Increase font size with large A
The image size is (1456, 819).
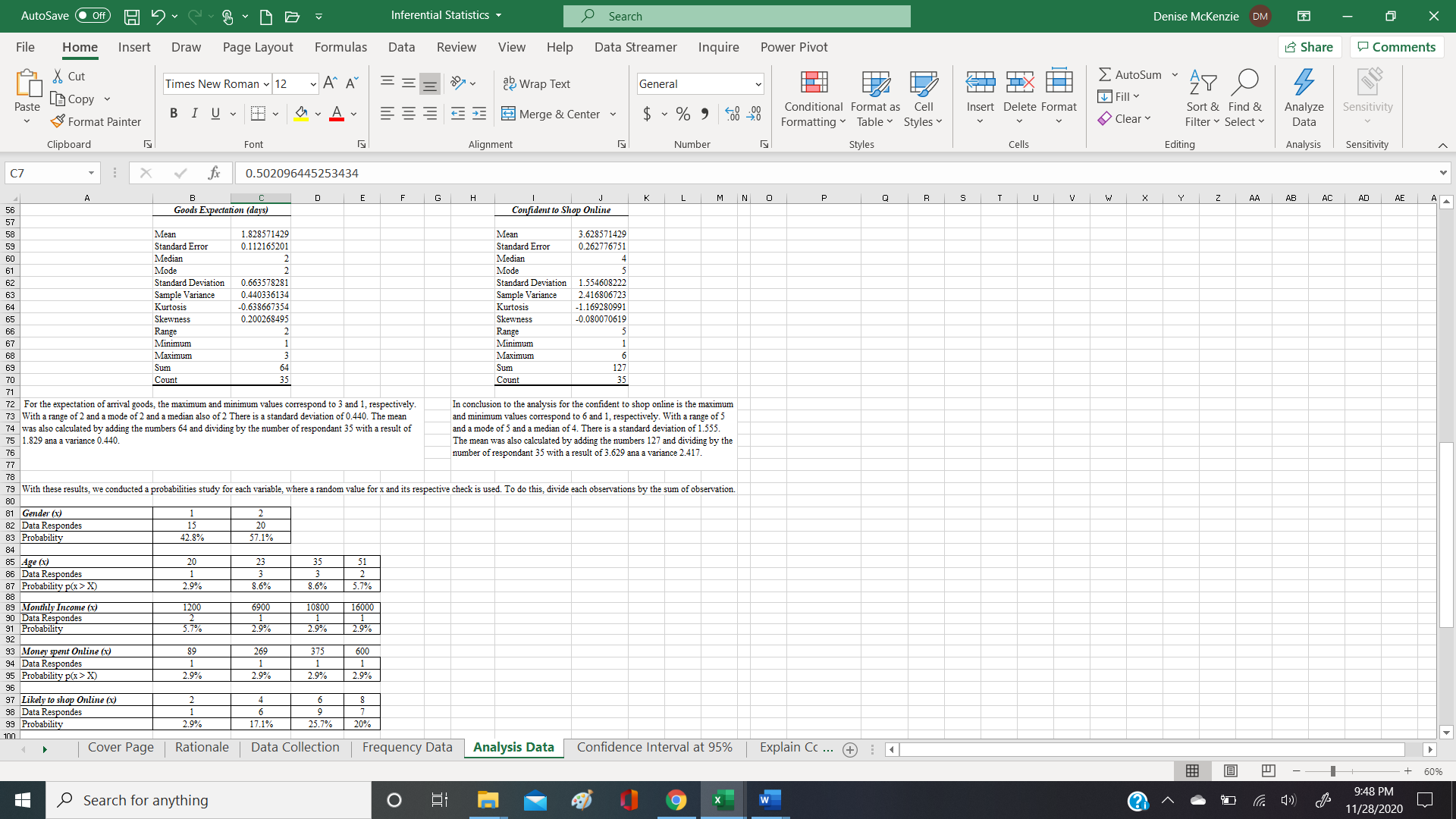point(330,83)
